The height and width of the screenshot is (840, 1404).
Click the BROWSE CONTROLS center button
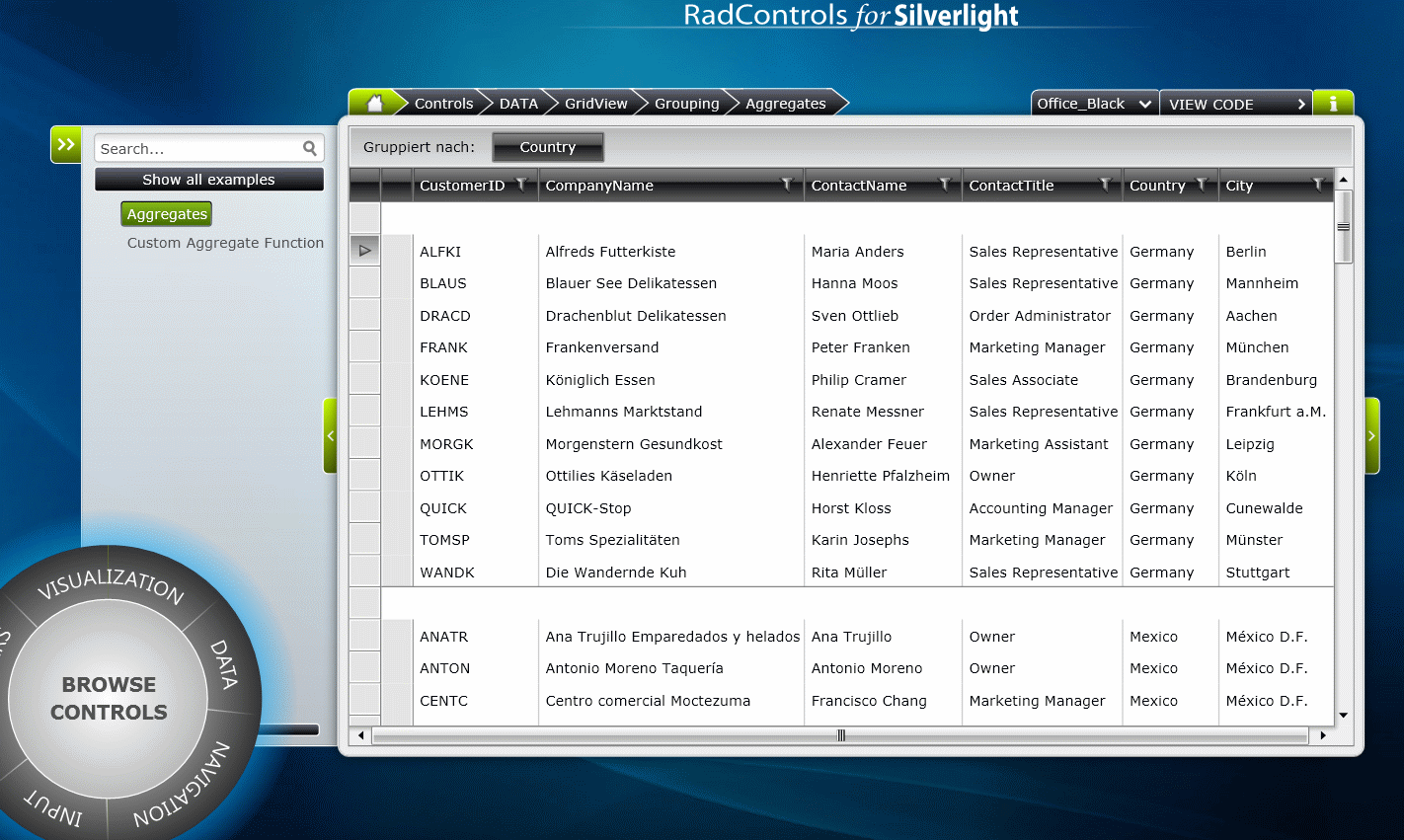click(109, 698)
